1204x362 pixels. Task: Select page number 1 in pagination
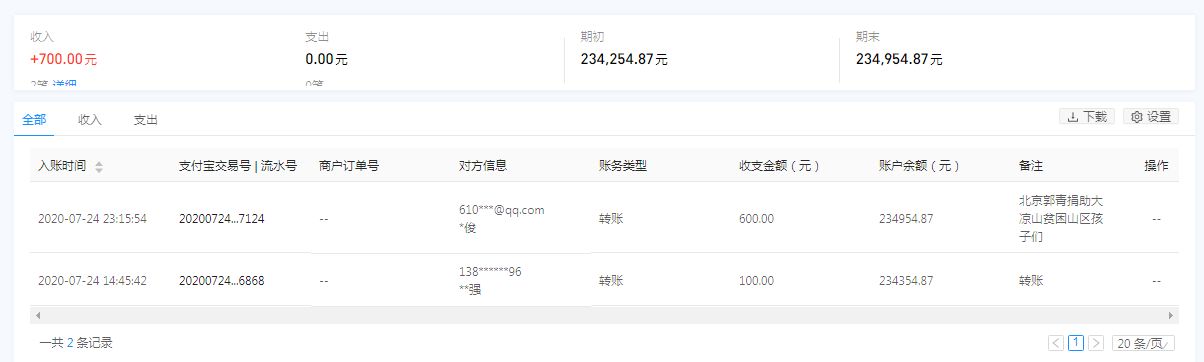point(1076,343)
